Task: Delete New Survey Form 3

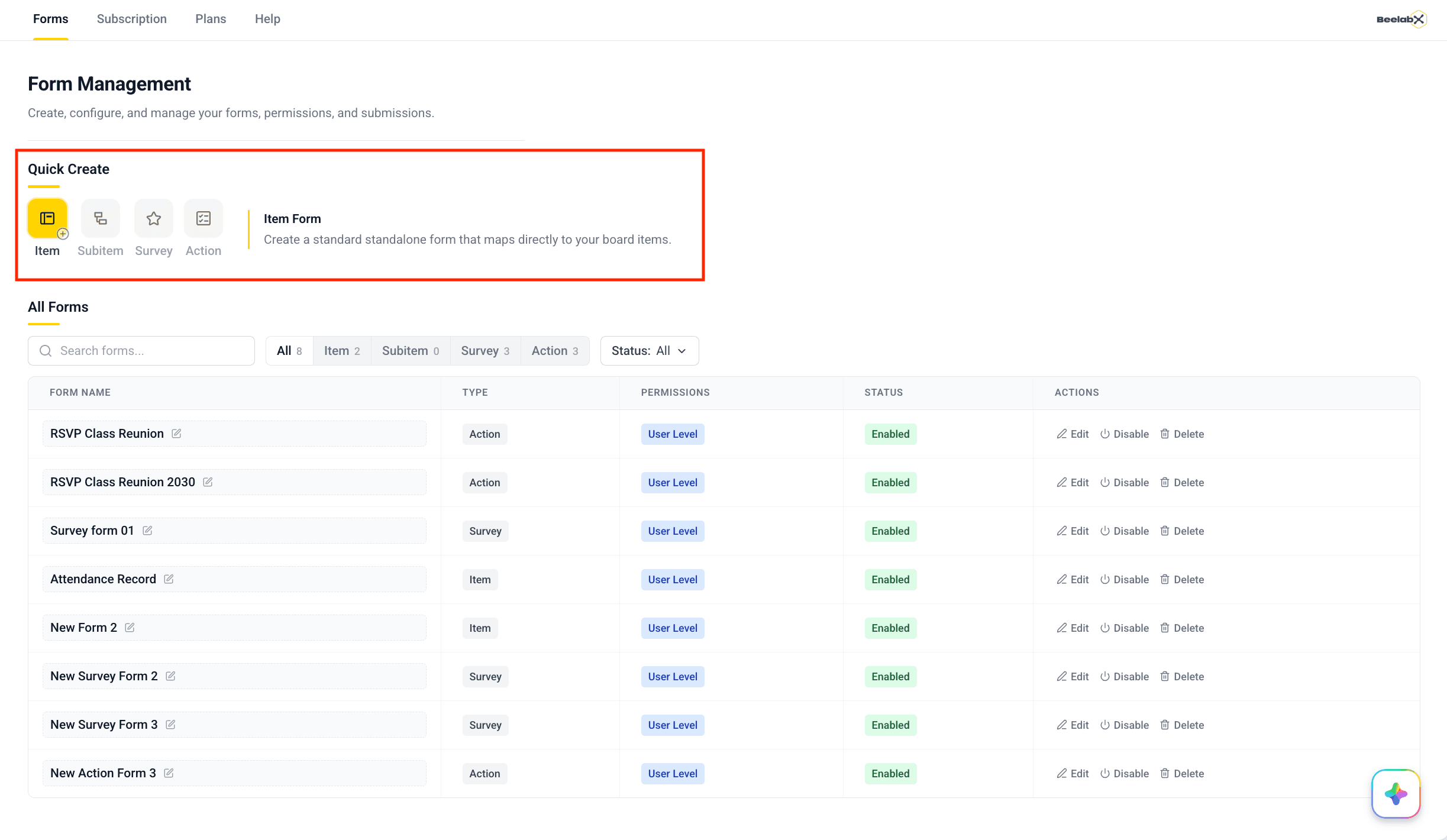Action: point(1182,725)
